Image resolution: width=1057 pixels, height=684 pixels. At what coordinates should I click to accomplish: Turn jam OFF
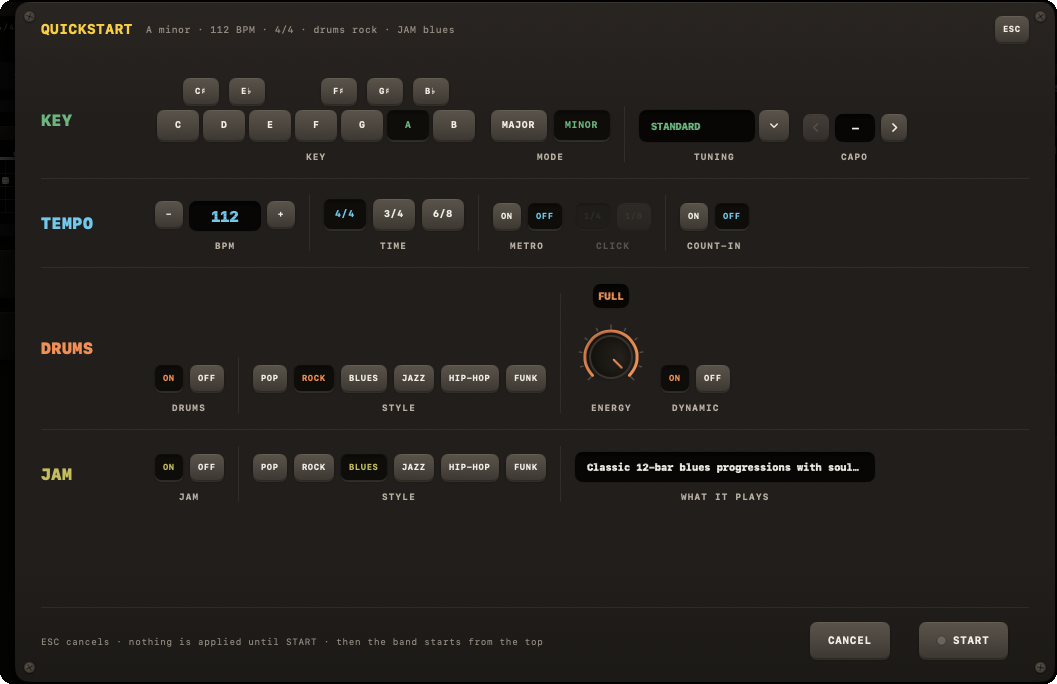(x=206, y=467)
